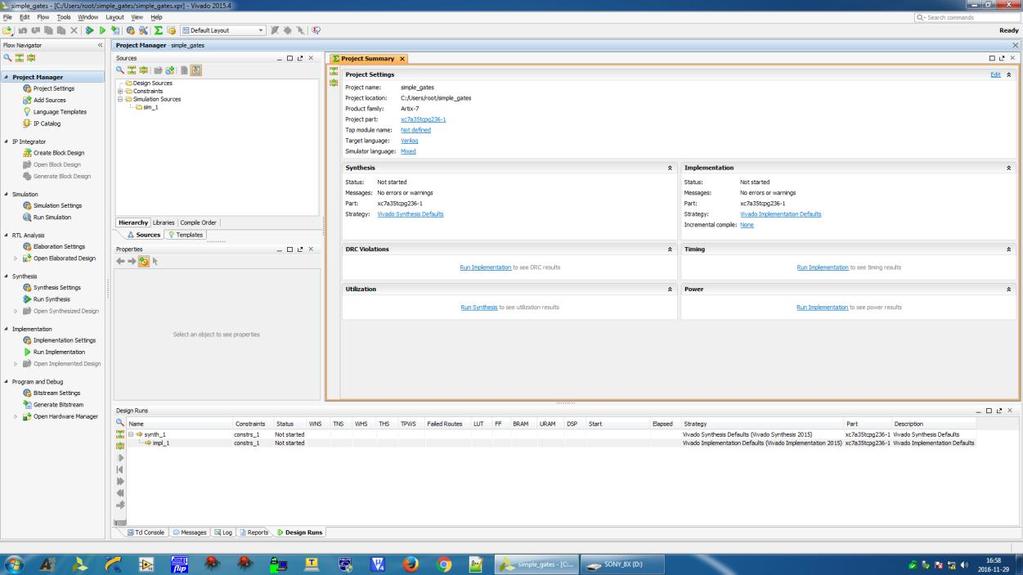Click the Vivado Synthesis Defaults strategy link

click(x=410, y=214)
